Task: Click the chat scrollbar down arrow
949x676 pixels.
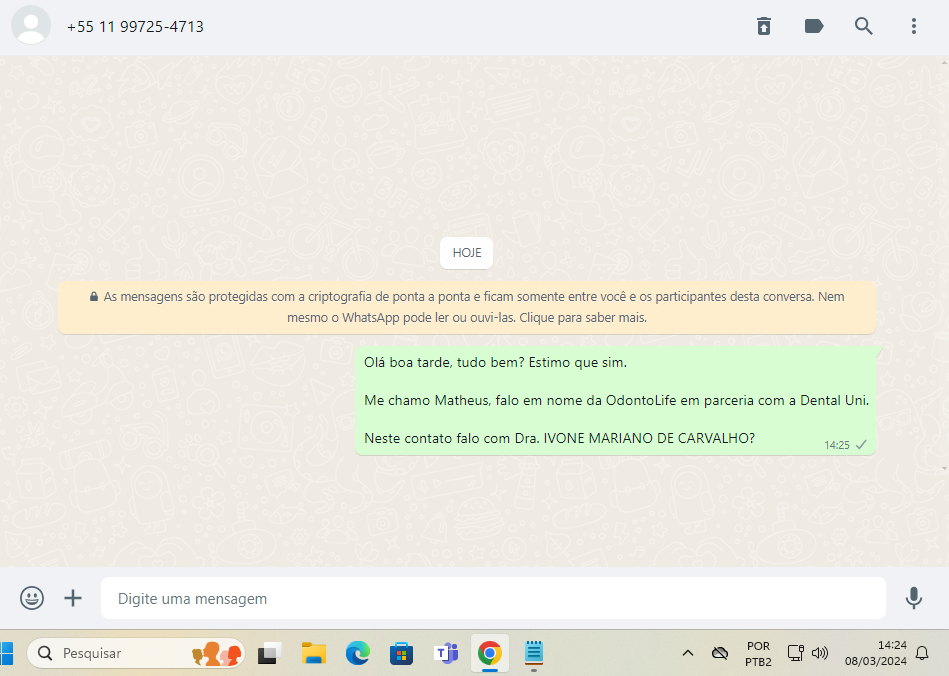Action: (x=944, y=468)
